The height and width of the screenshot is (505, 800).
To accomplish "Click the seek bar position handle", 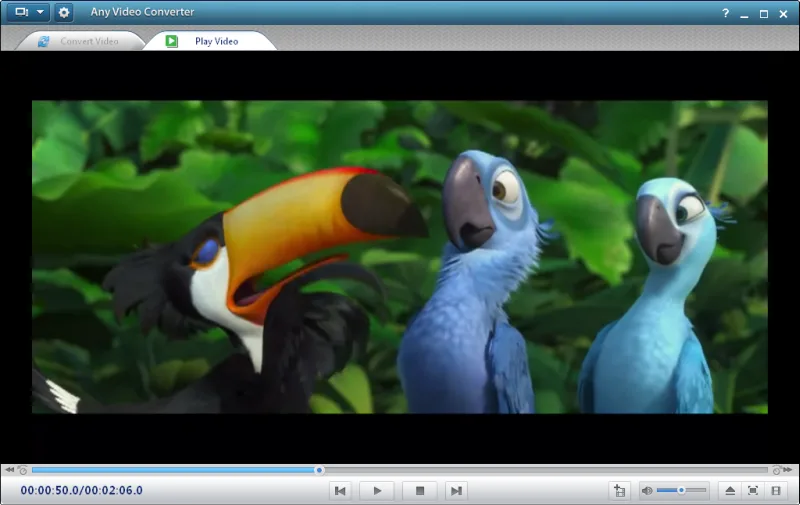I will point(319,470).
